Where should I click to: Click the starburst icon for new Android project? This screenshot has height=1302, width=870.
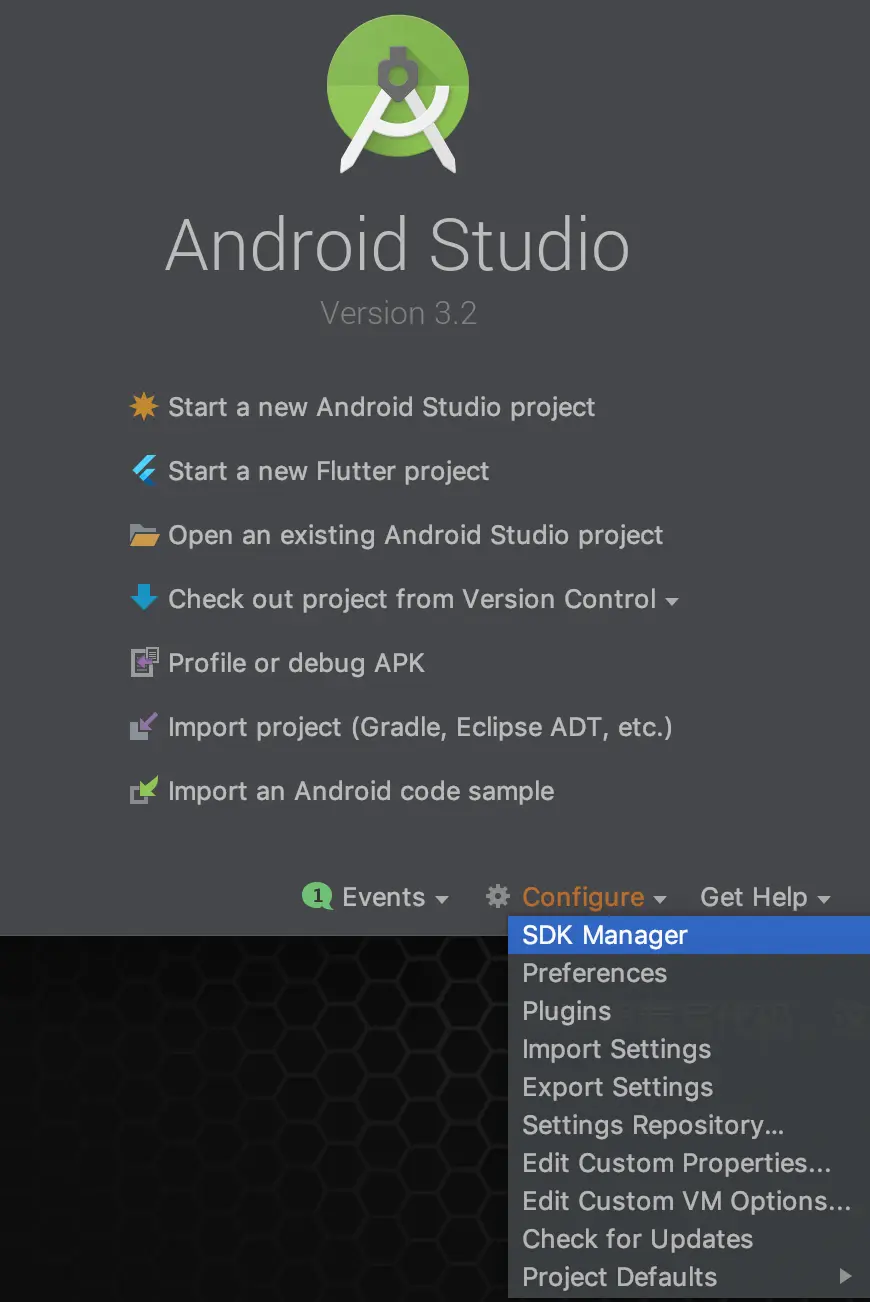(144, 407)
